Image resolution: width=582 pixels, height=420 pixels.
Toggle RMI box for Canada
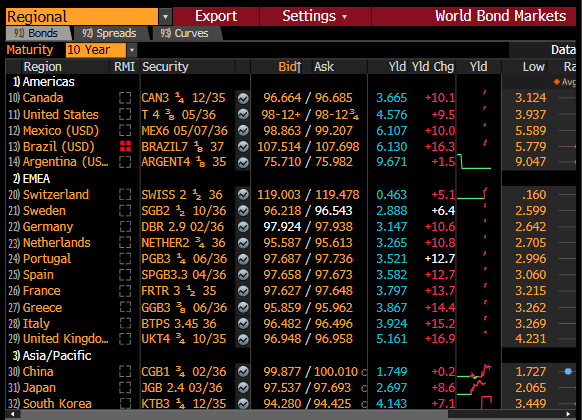pos(125,98)
